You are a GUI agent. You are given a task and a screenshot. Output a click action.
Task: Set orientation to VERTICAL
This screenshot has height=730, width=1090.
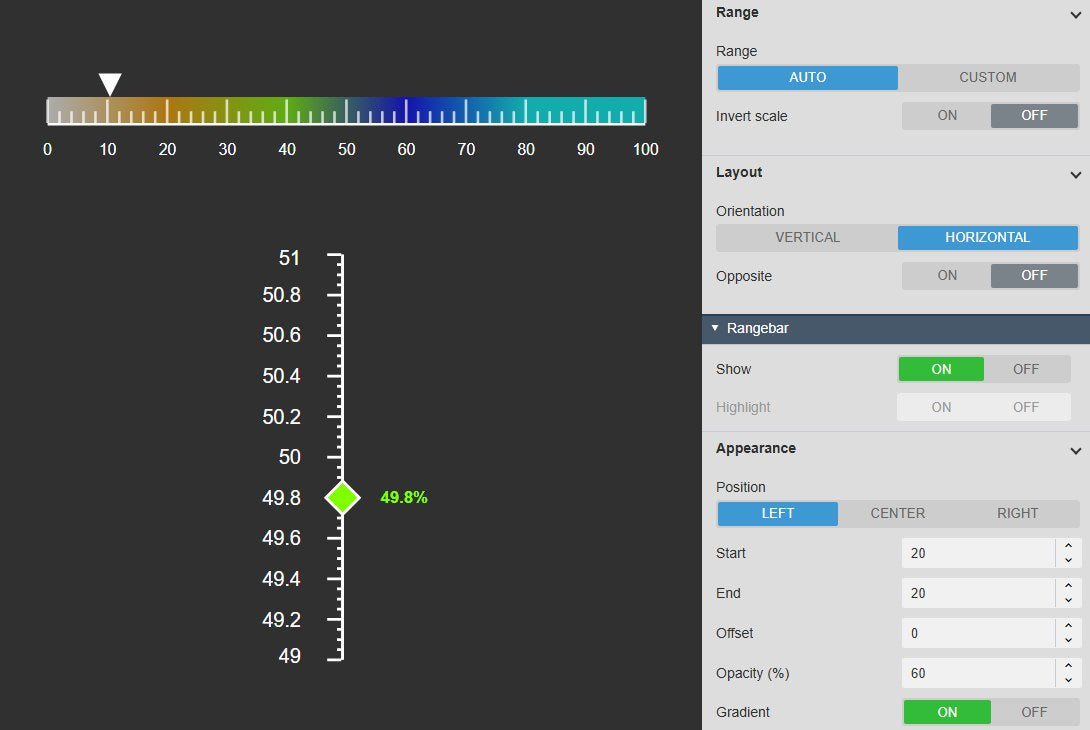[807, 237]
